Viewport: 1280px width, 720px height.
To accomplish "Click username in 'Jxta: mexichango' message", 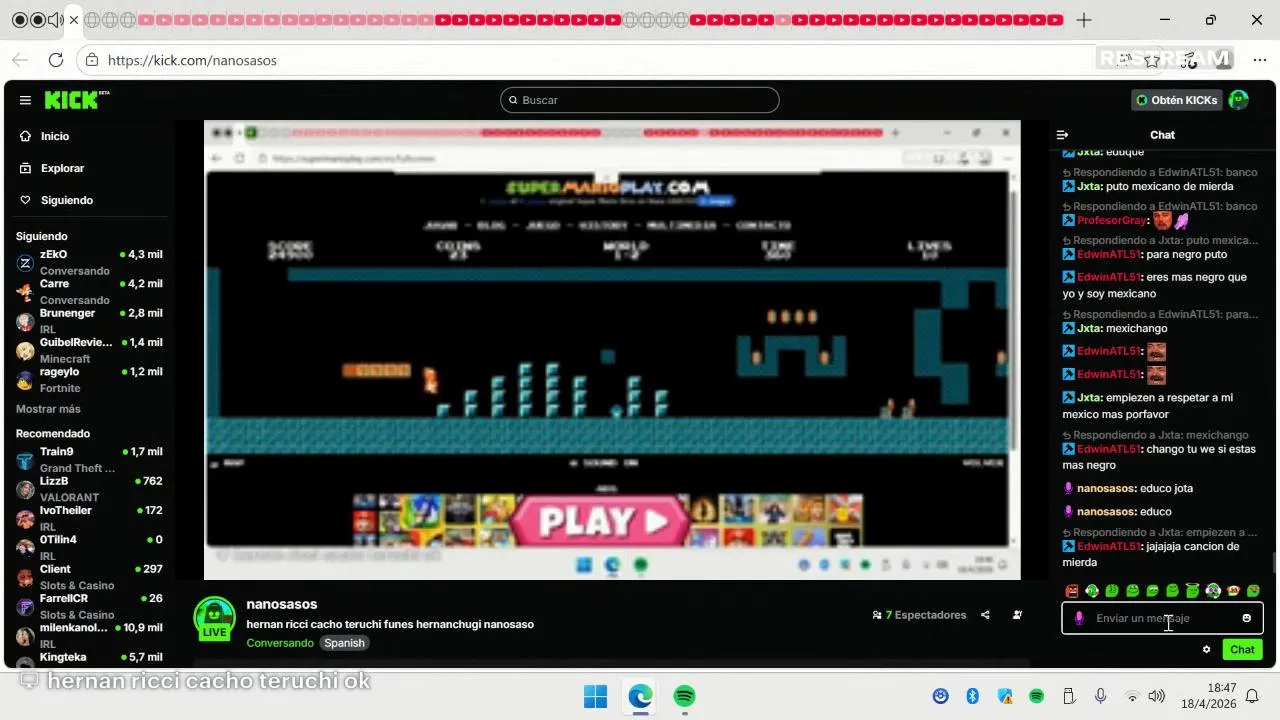I will (1089, 328).
